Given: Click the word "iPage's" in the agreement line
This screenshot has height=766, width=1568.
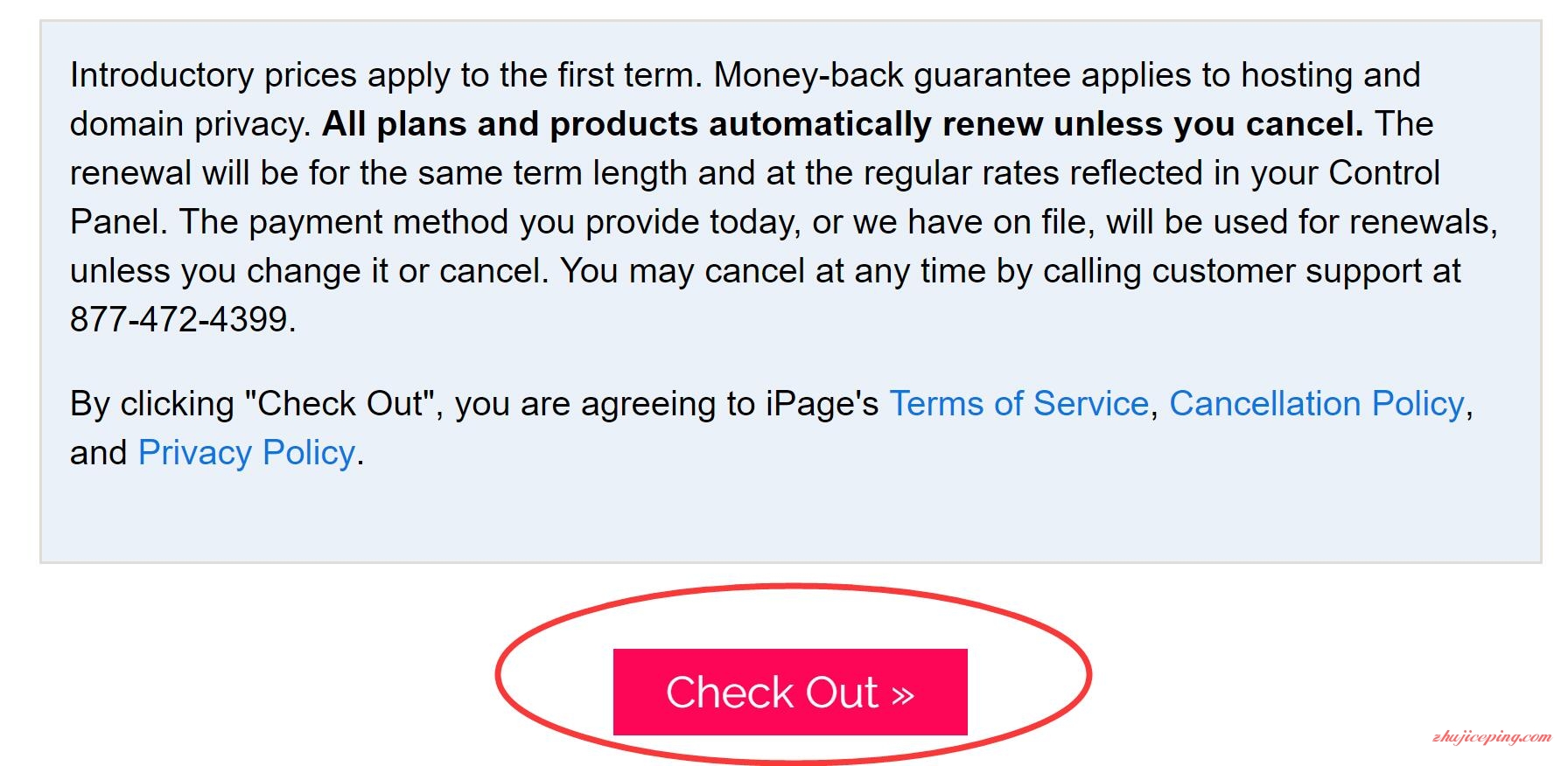Looking at the screenshot, I should [x=822, y=404].
